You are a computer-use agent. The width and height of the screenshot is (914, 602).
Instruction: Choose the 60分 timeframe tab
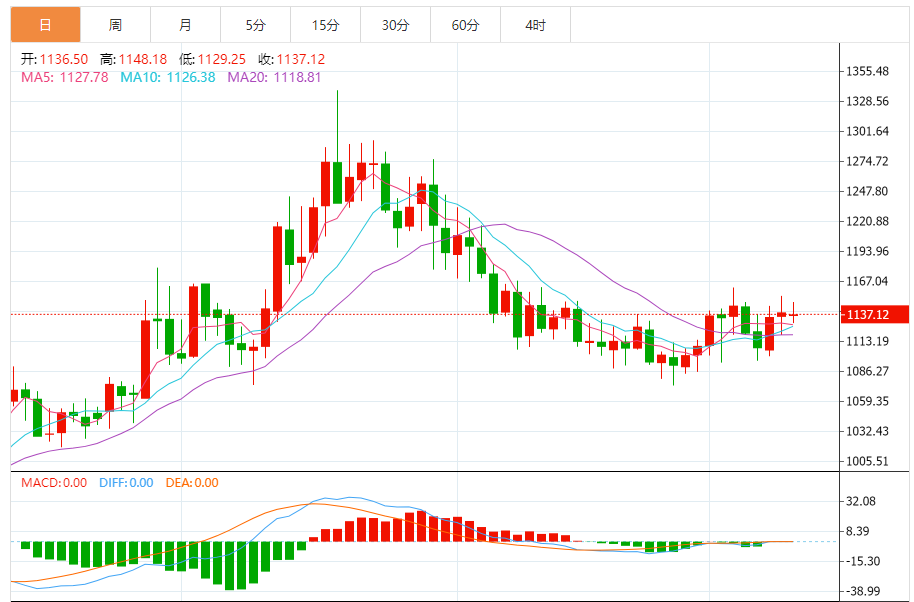click(x=465, y=25)
